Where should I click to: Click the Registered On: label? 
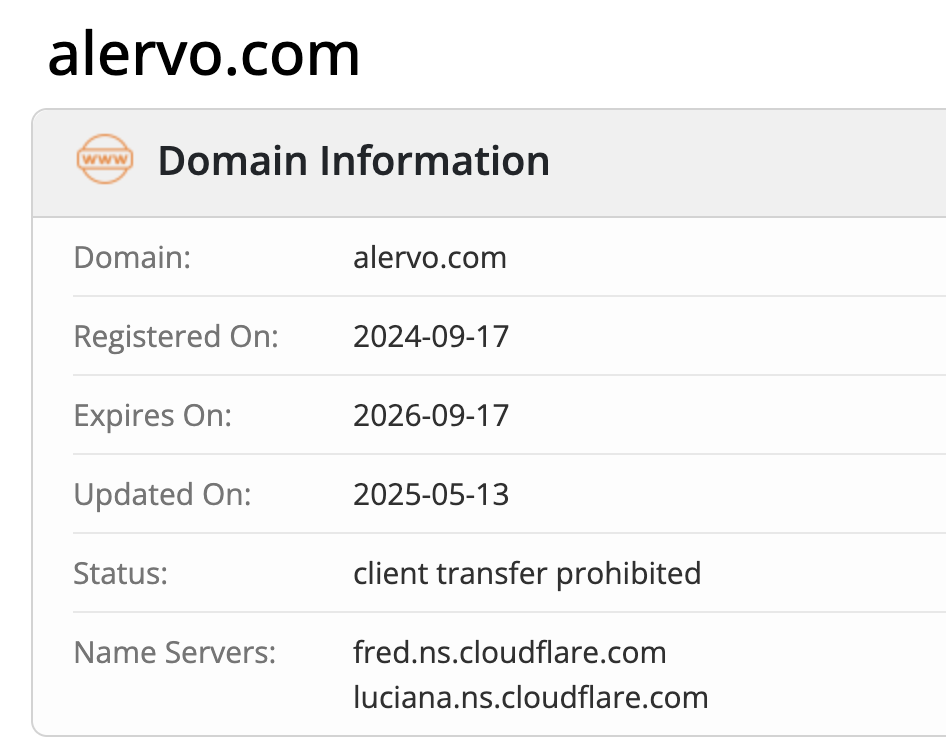(x=176, y=337)
